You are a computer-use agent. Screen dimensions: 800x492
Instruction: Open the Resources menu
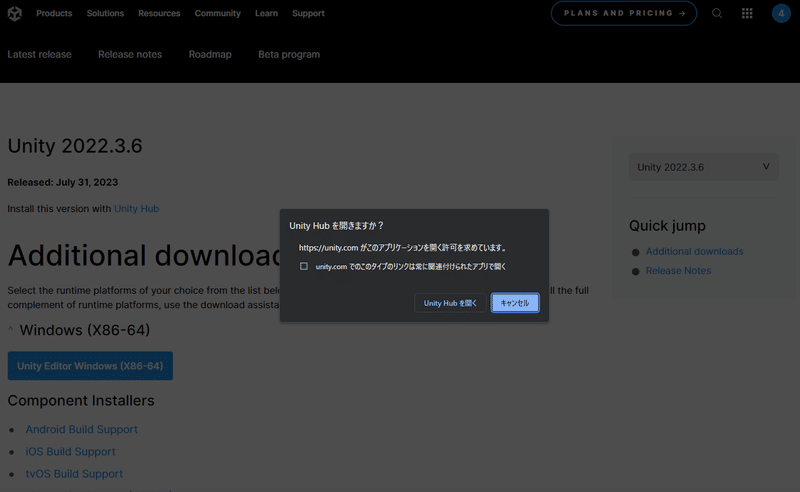point(159,13)
